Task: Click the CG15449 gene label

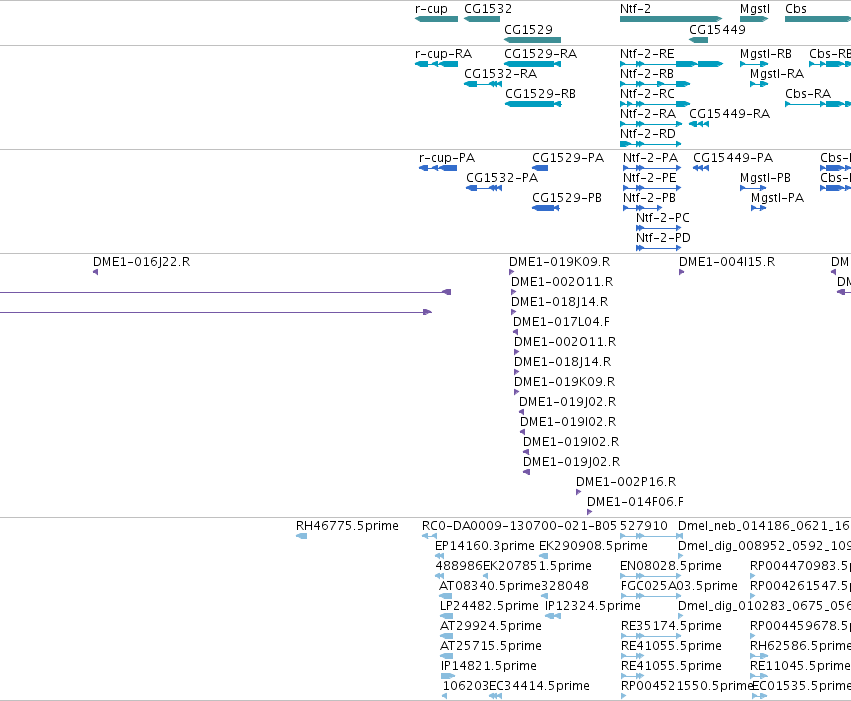Action: 717,29
